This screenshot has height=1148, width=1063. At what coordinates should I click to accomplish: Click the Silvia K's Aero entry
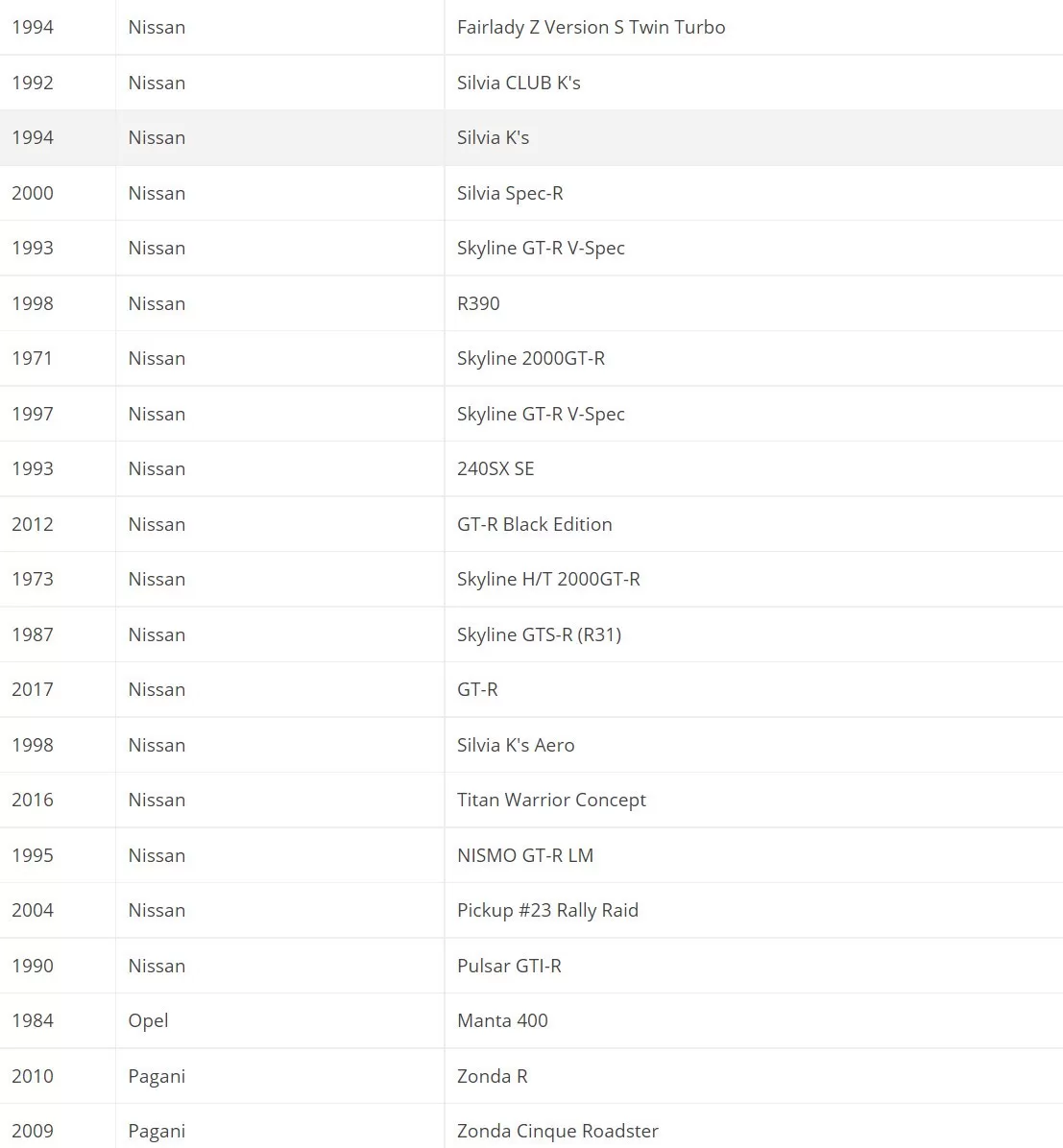[516, 745]
